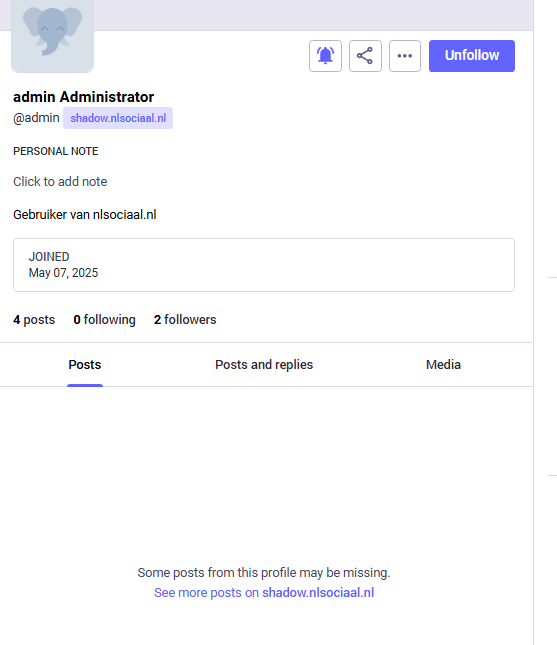Open the elephant avatar image
The width and height of the screenshot is (557, 645).
click(53, 35)
